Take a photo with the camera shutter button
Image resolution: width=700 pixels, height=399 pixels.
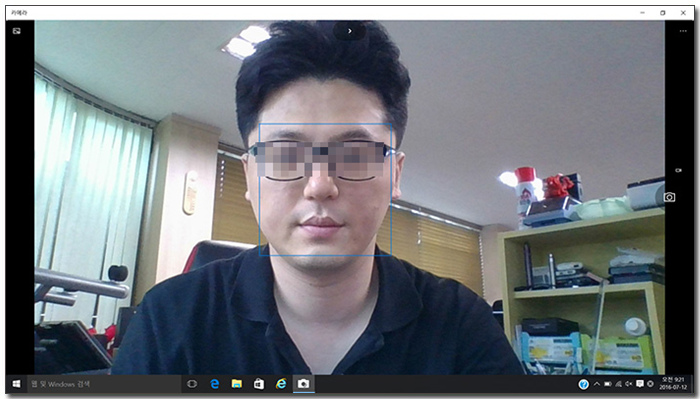669,197
